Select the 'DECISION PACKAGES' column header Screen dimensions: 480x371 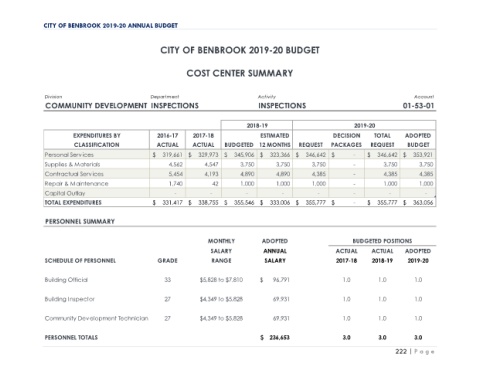[x=346, y=140]
